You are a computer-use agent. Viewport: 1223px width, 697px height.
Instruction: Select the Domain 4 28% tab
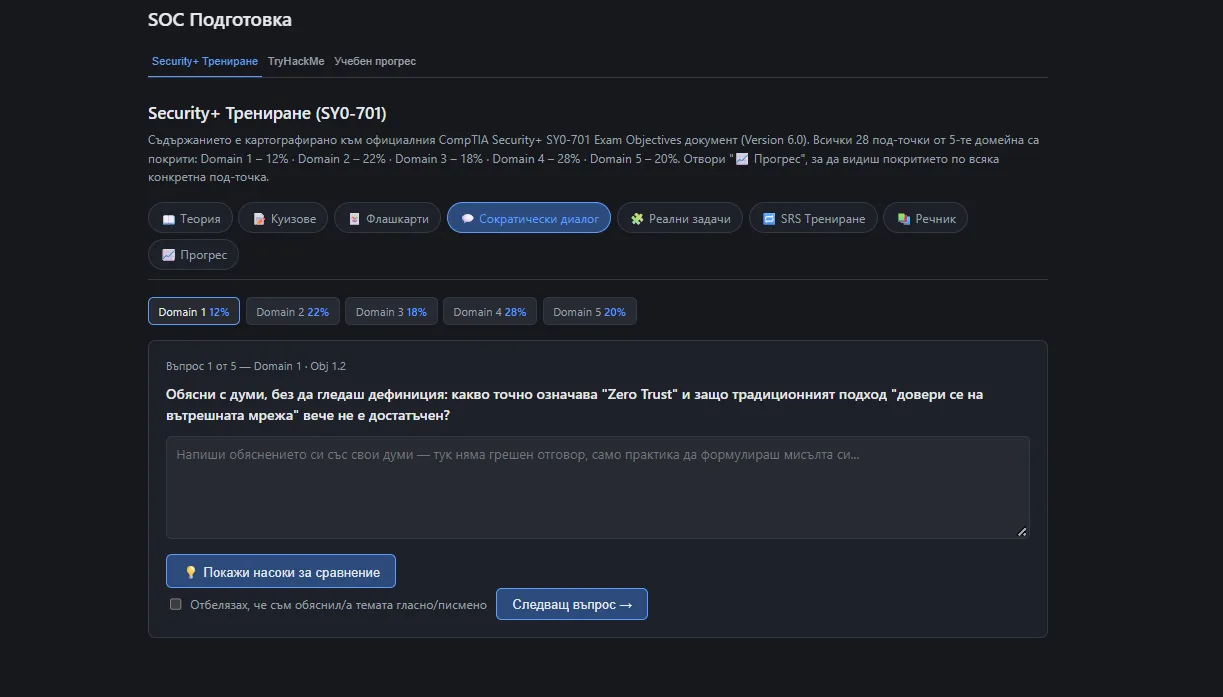tap(490, 312)
